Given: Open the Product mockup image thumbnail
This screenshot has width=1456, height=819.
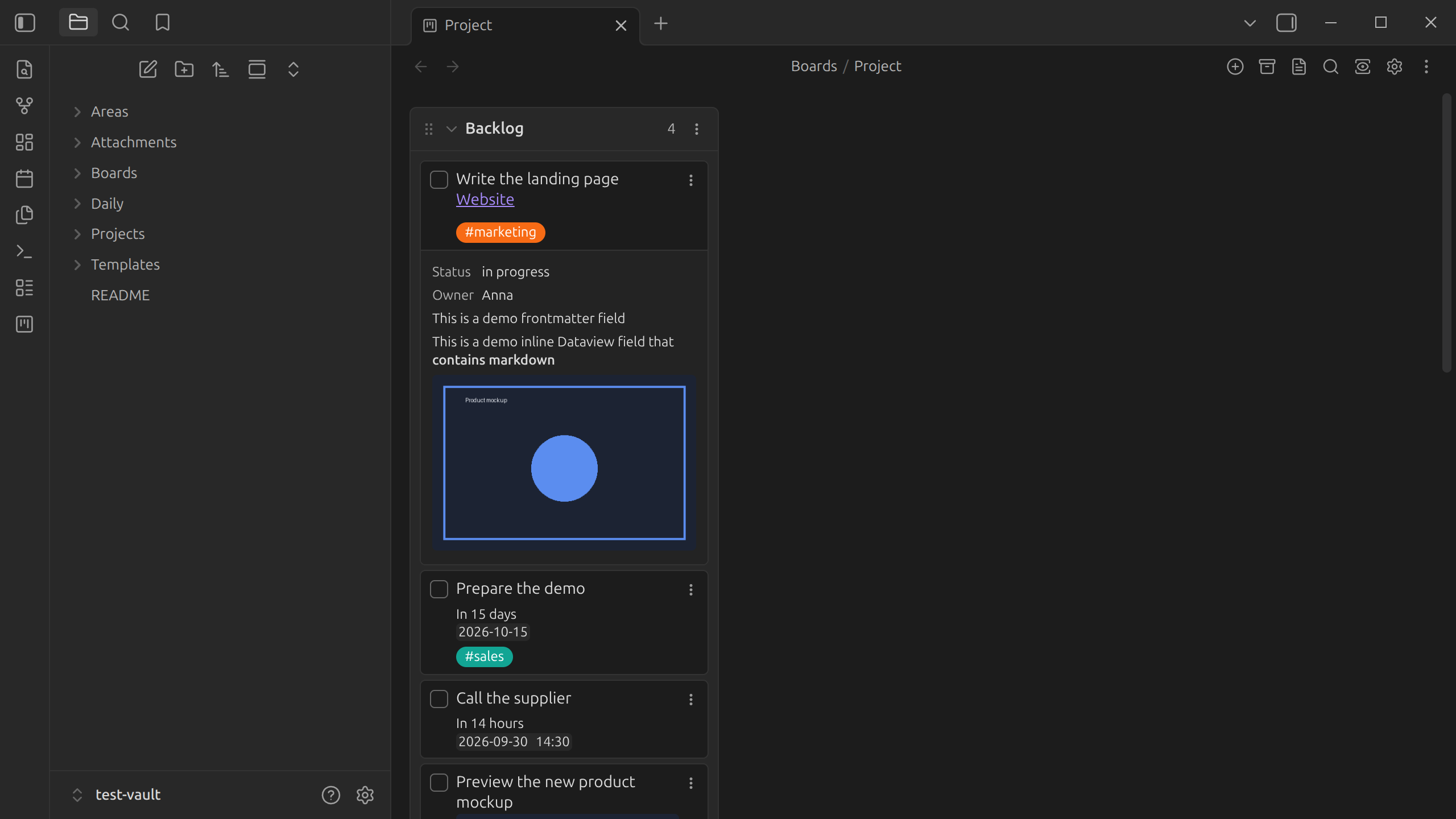Looking at the screenshot, I should 564,463.
